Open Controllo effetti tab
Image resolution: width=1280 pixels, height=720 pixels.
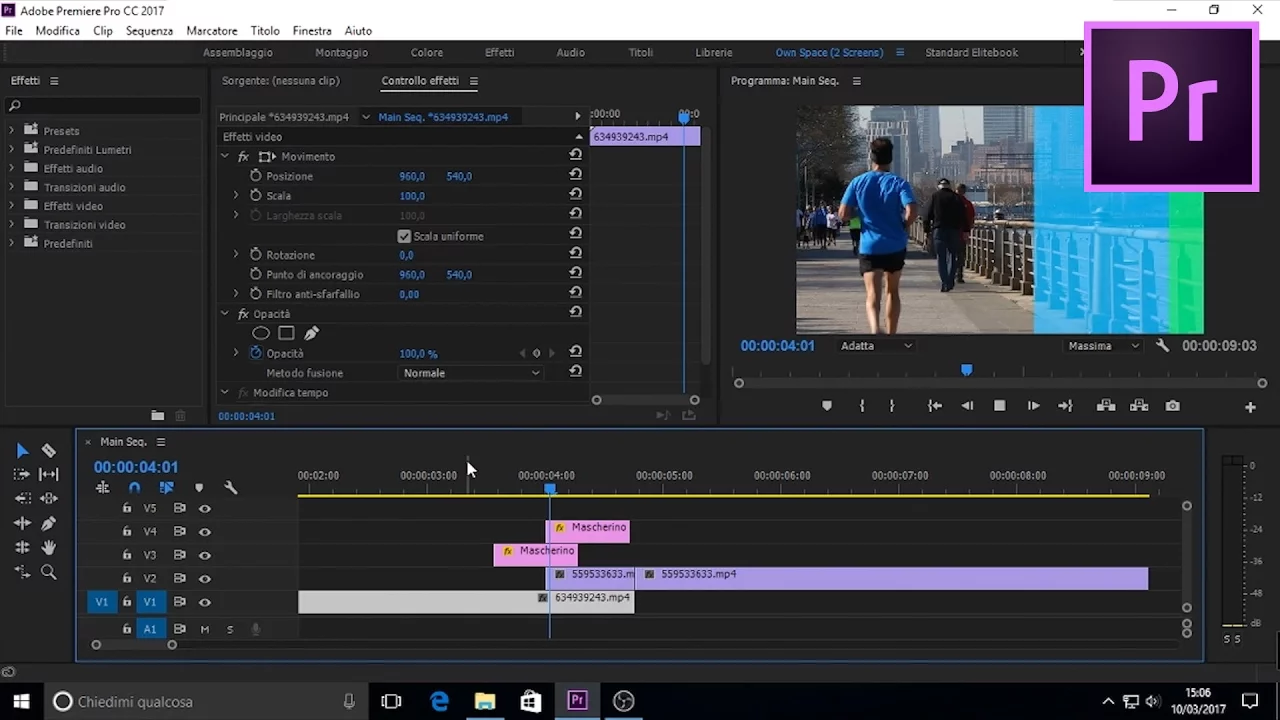coord(420,81)
